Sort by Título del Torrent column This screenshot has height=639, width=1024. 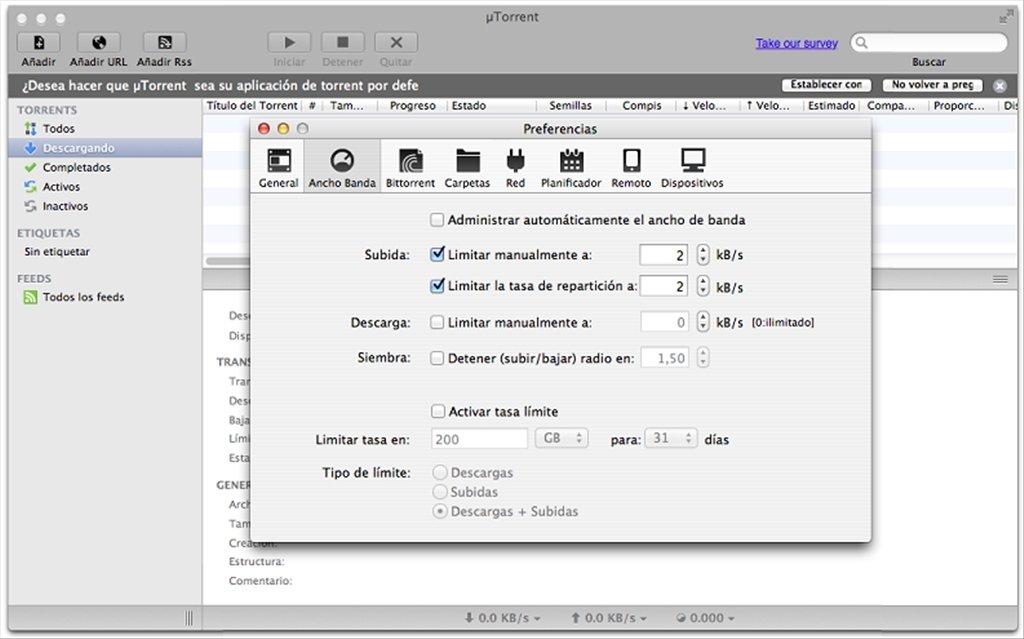pyautogui.click(x=251, y=106)
